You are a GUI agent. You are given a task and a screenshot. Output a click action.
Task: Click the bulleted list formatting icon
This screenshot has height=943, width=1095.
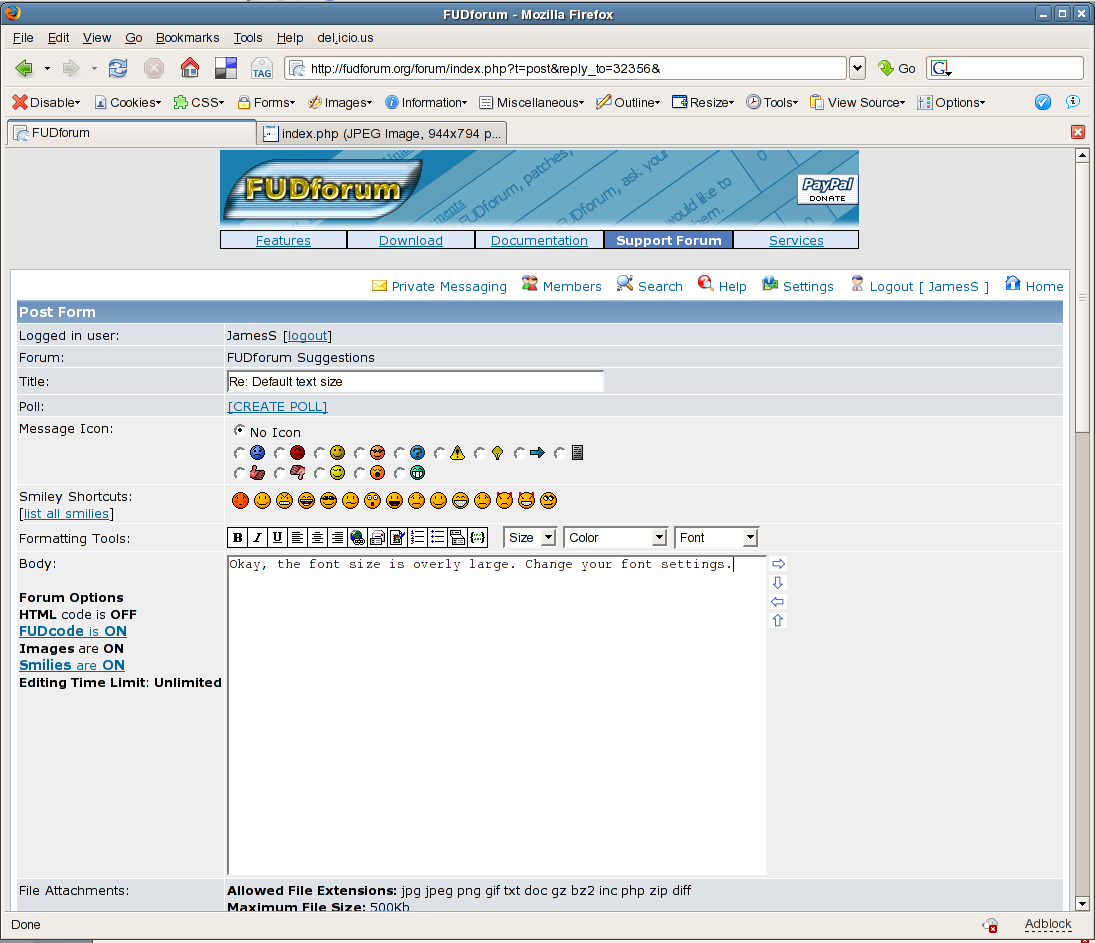point(438,537)
